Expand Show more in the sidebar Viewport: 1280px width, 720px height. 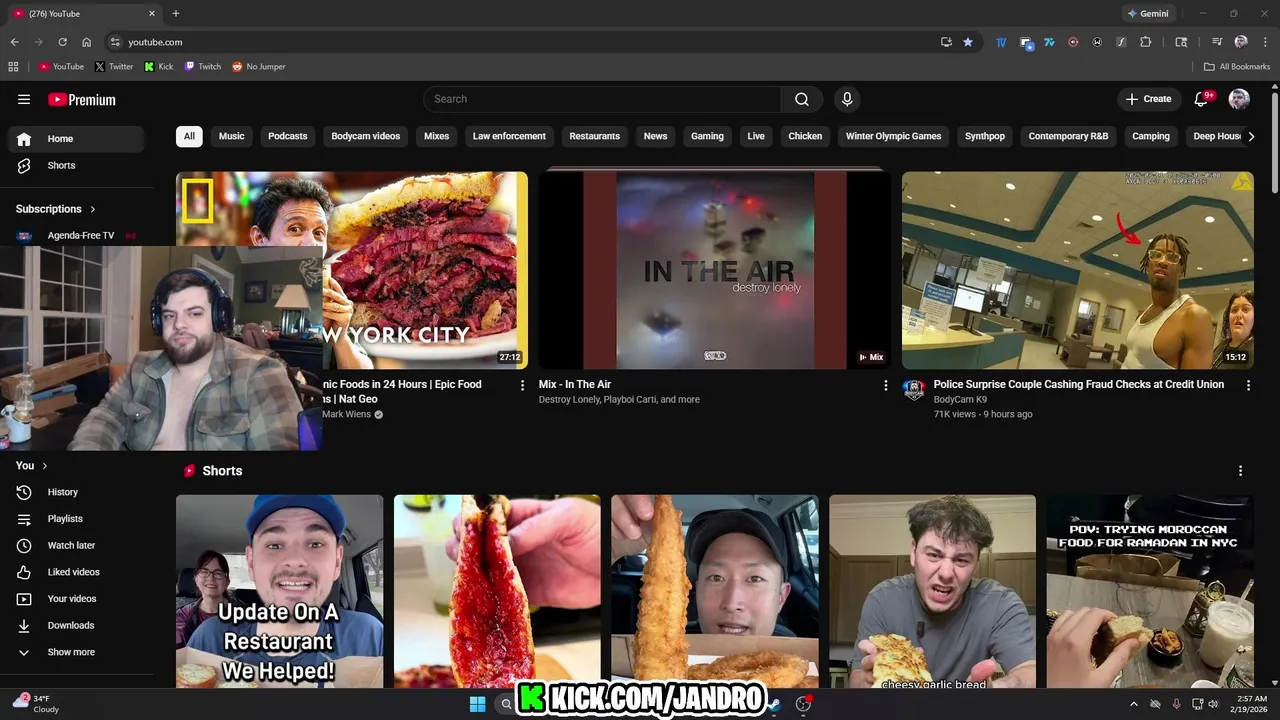76,652
